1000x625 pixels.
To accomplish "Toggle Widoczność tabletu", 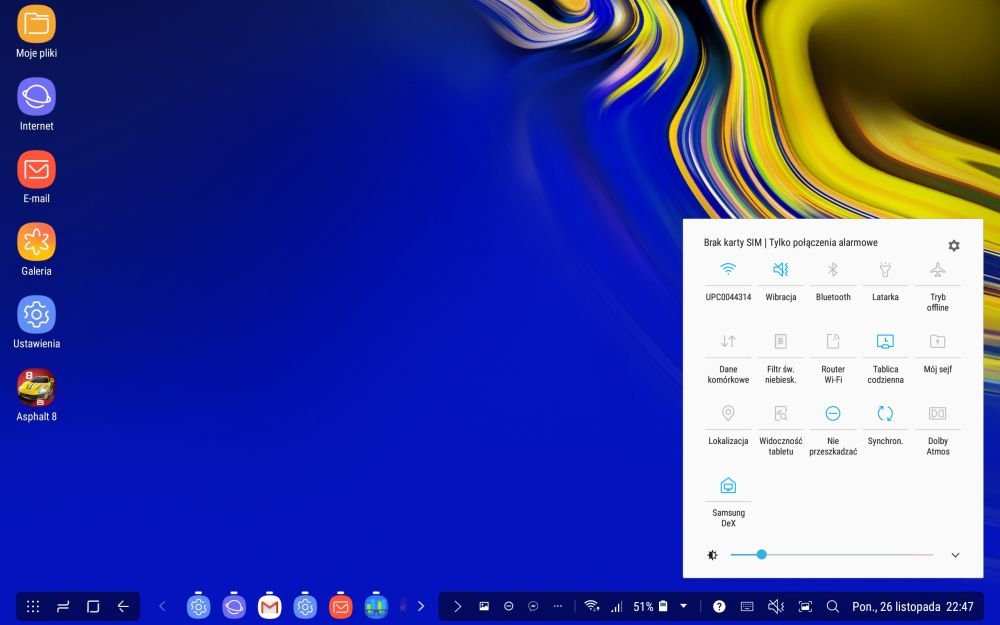I will click(x=781, y=429).
